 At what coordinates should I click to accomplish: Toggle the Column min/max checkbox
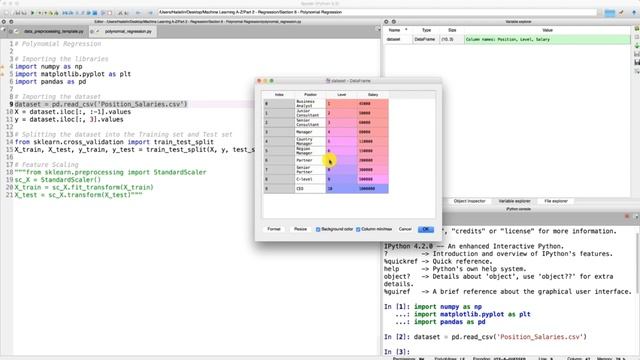358,229
